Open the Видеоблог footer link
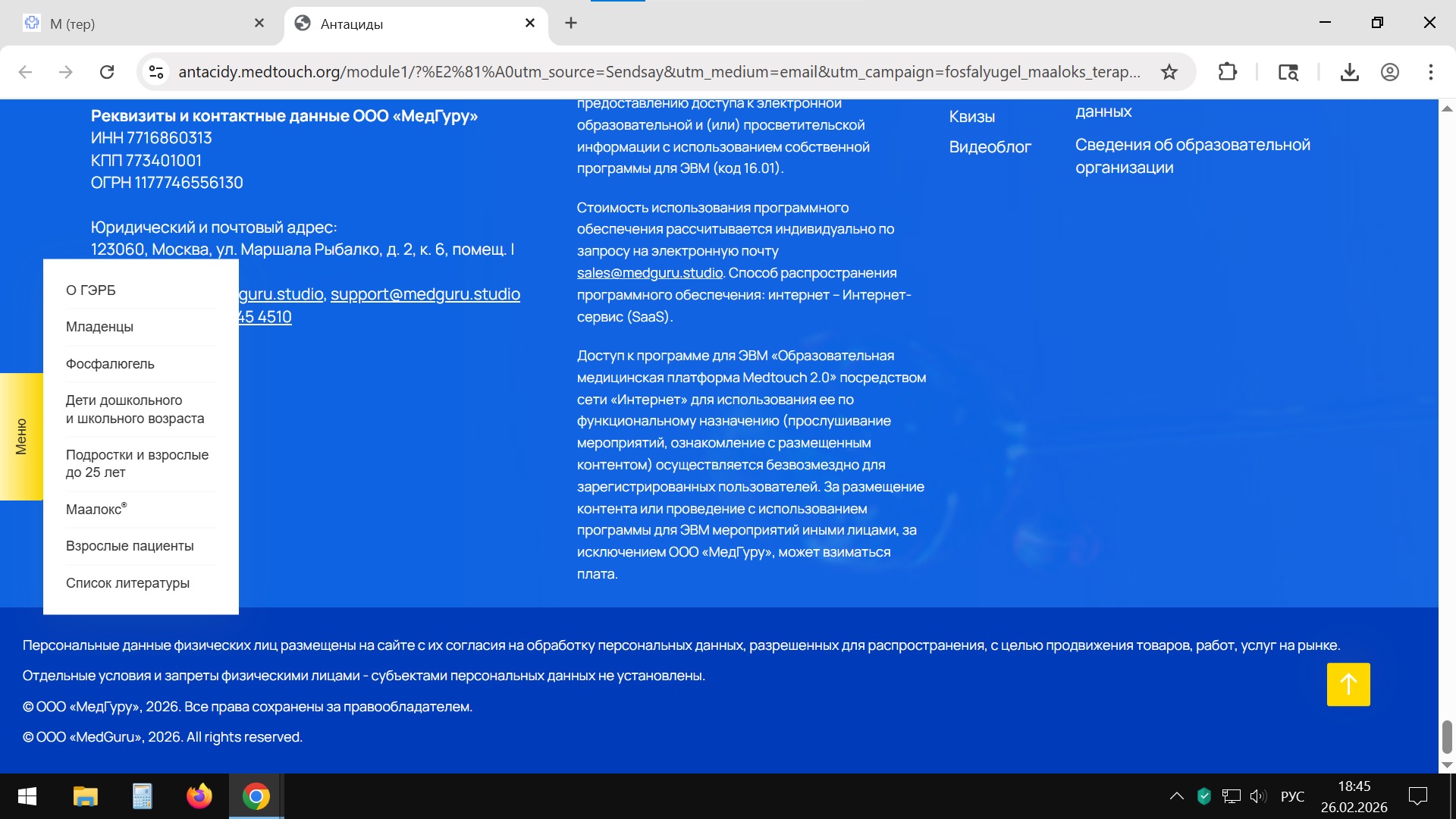The width and height of the screenshot is (1456, 819). click(x=990, y=147)
